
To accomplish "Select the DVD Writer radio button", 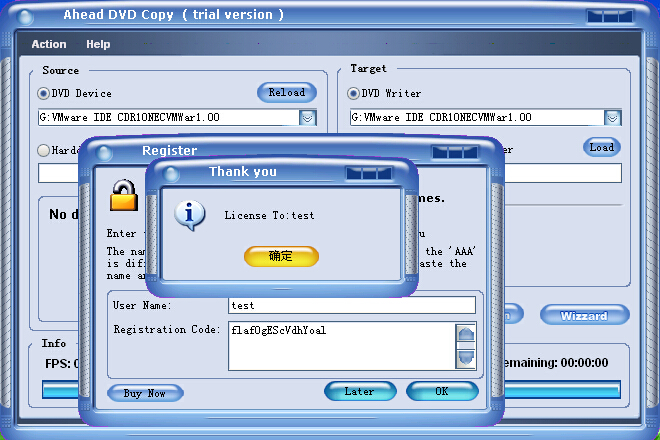I will tap(353, 93).
